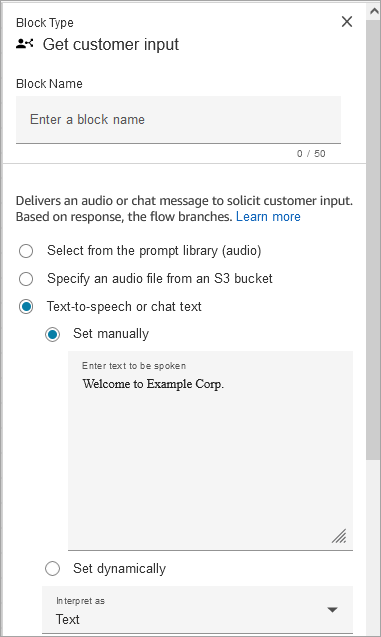Click the textarea resize grip icon

coord(339,536)
